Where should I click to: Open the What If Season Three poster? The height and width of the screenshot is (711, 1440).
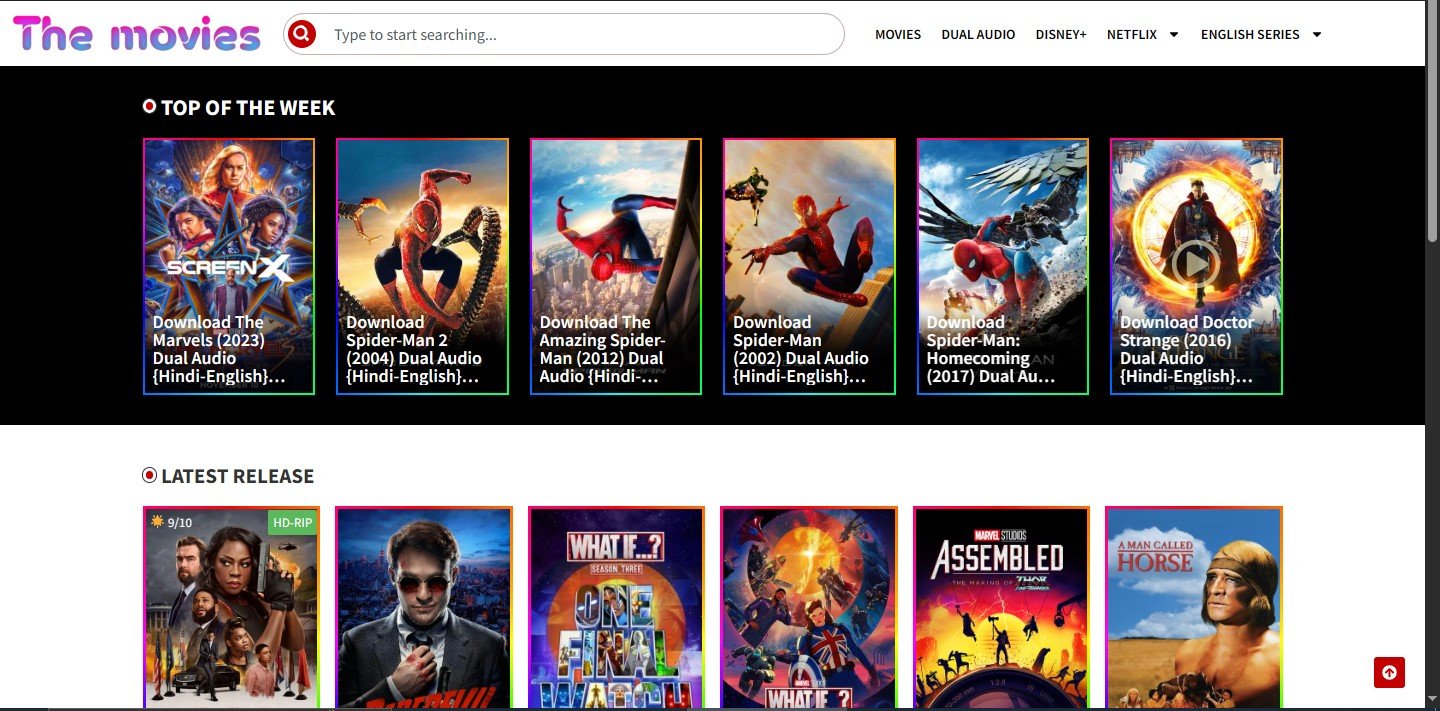[x=616, y=608]
